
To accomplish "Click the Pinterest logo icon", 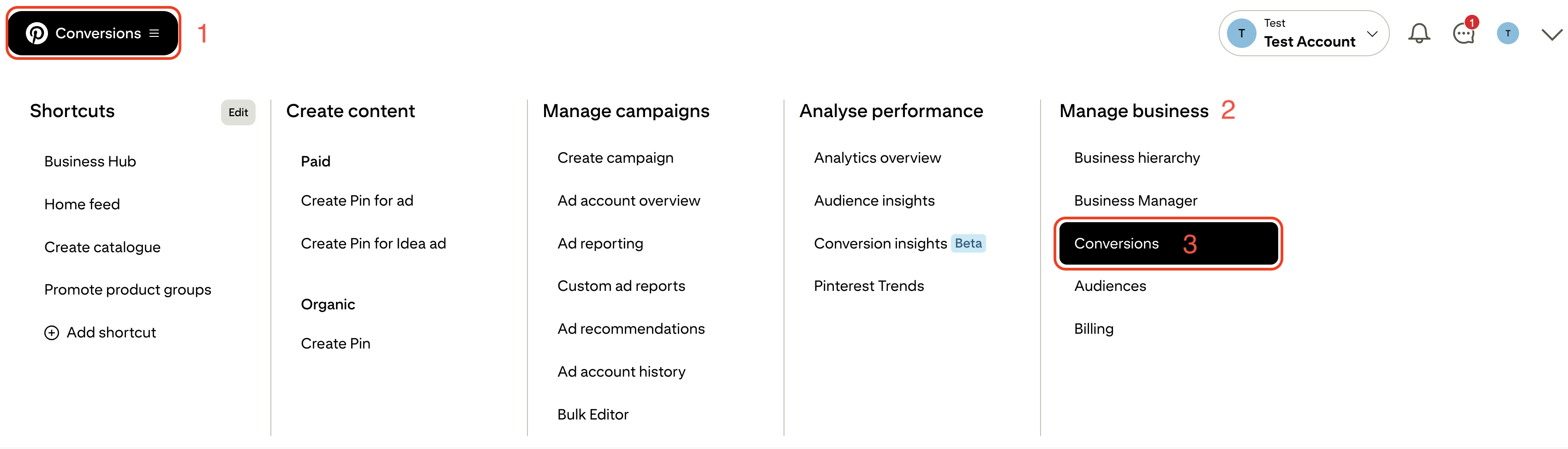I will pyautogui.click(x=36, y=34).
